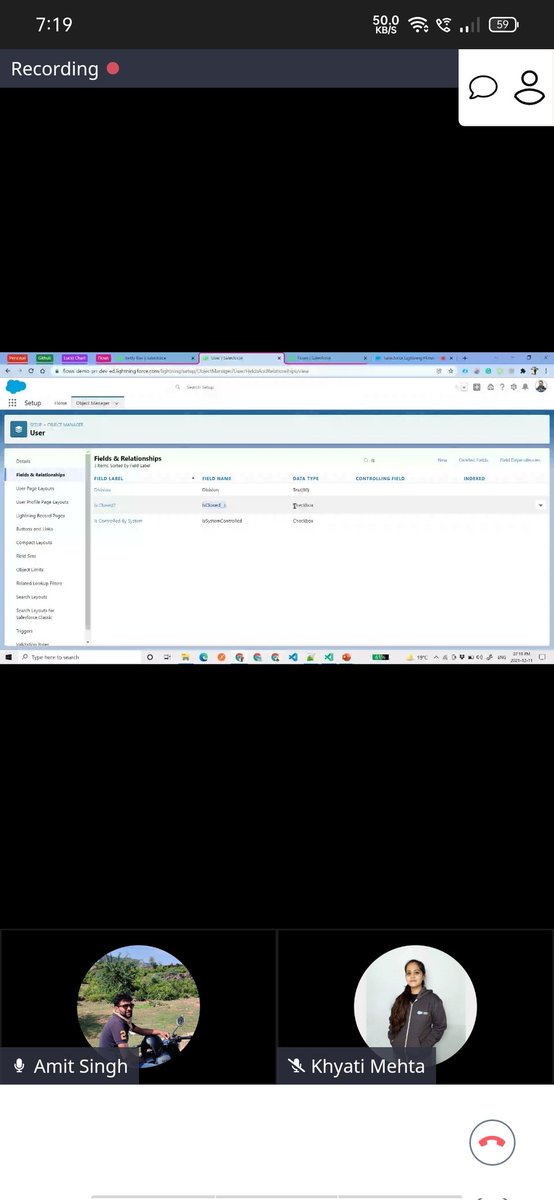Open Compact Layouts in sidebar
This screenshot has width=554, height=1200.
[x=34, y=542]
